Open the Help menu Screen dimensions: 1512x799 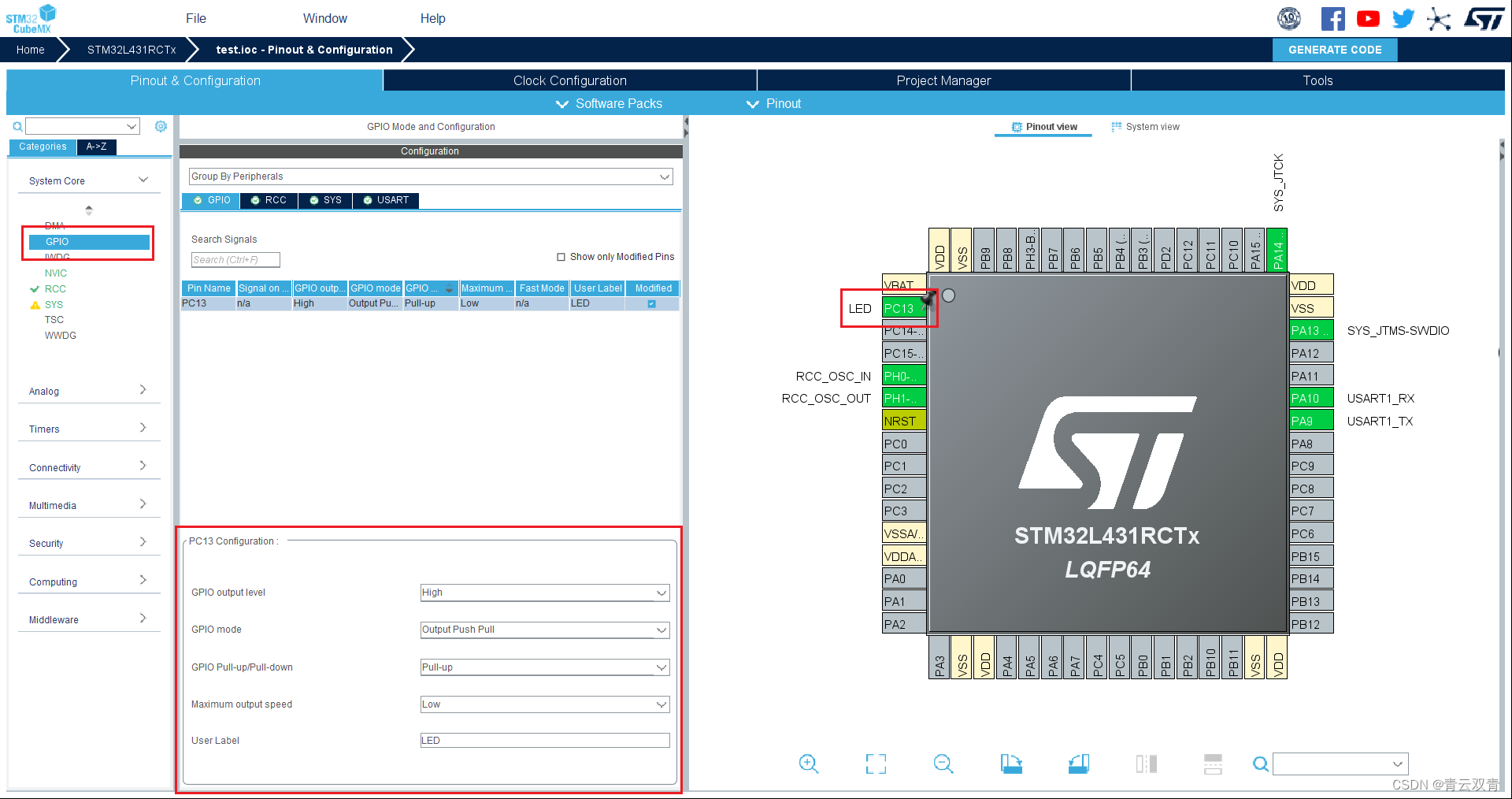pyautogui.click(x=432, y=18)
